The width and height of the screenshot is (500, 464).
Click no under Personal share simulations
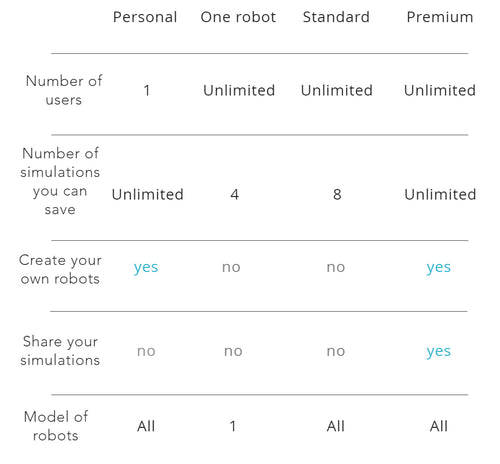point(146,351)
